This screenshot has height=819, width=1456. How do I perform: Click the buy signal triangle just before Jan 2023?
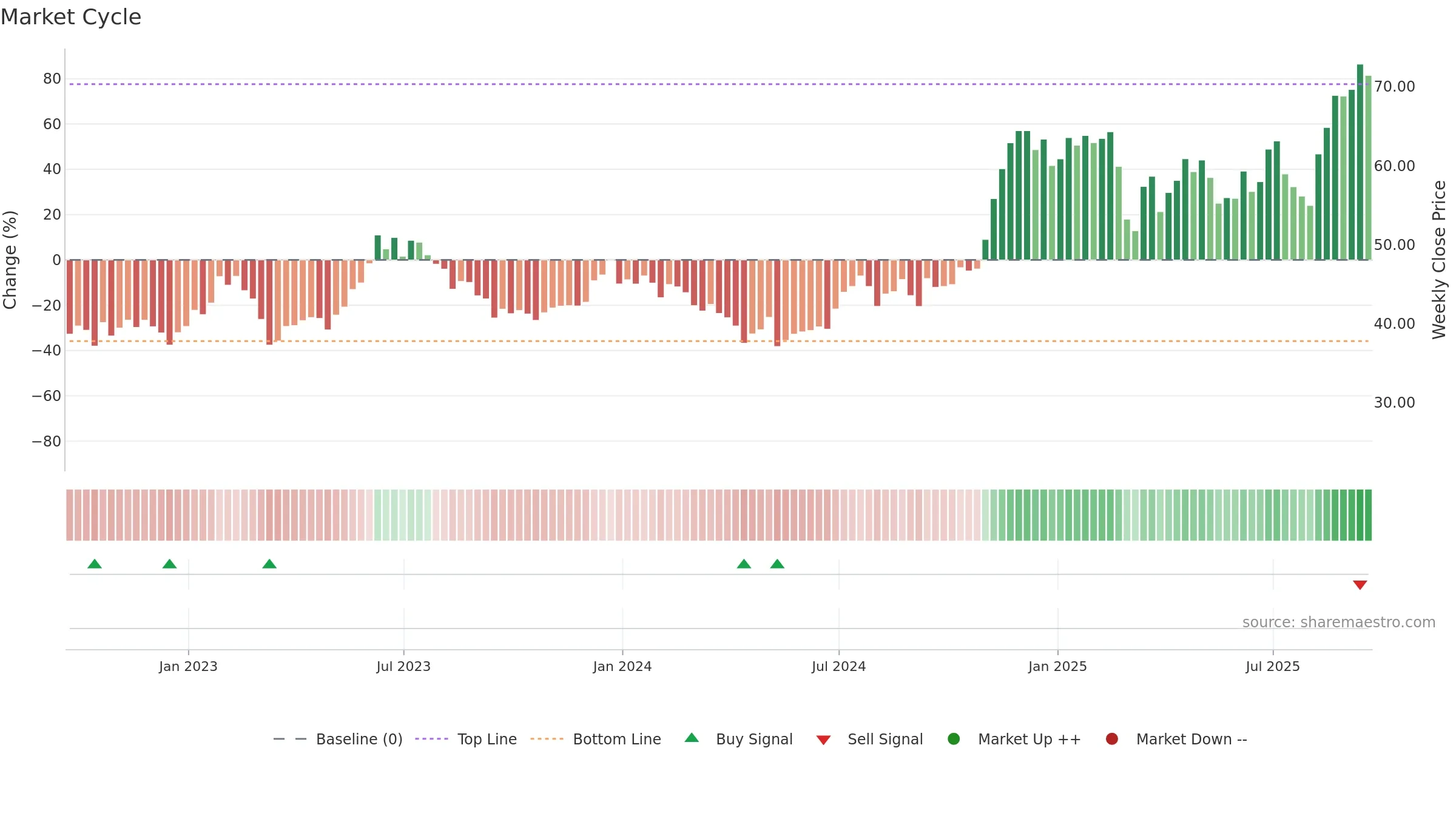tap(170, 564)
